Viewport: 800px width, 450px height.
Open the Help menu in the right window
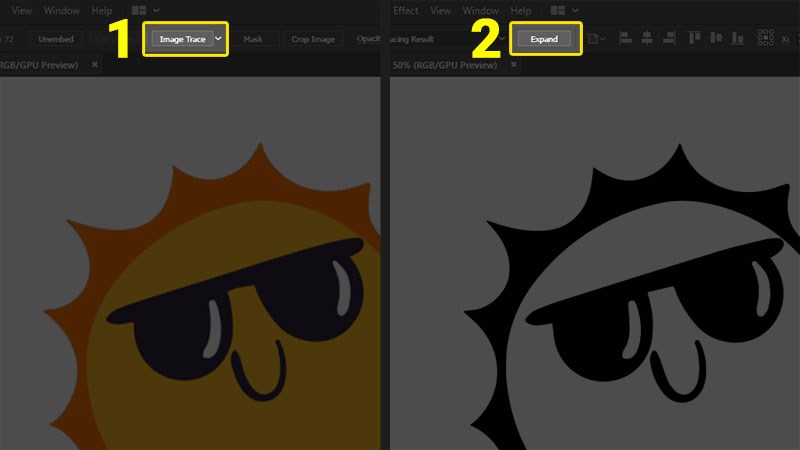[520, 10]
